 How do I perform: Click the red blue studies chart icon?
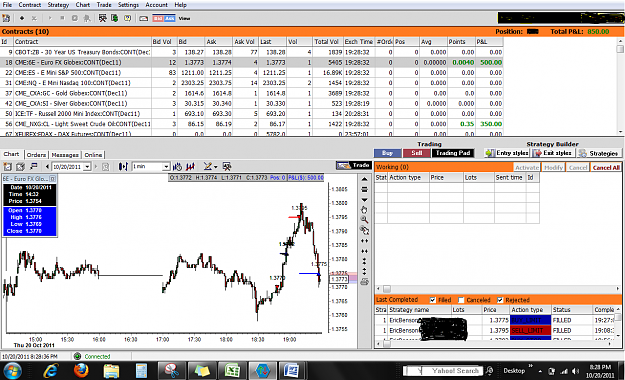pos(191,166)
